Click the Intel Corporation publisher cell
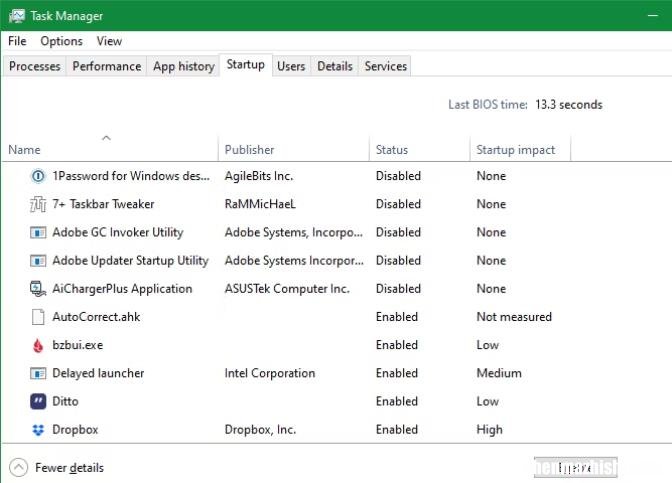672x483 pixels. [x=270, y=373]
